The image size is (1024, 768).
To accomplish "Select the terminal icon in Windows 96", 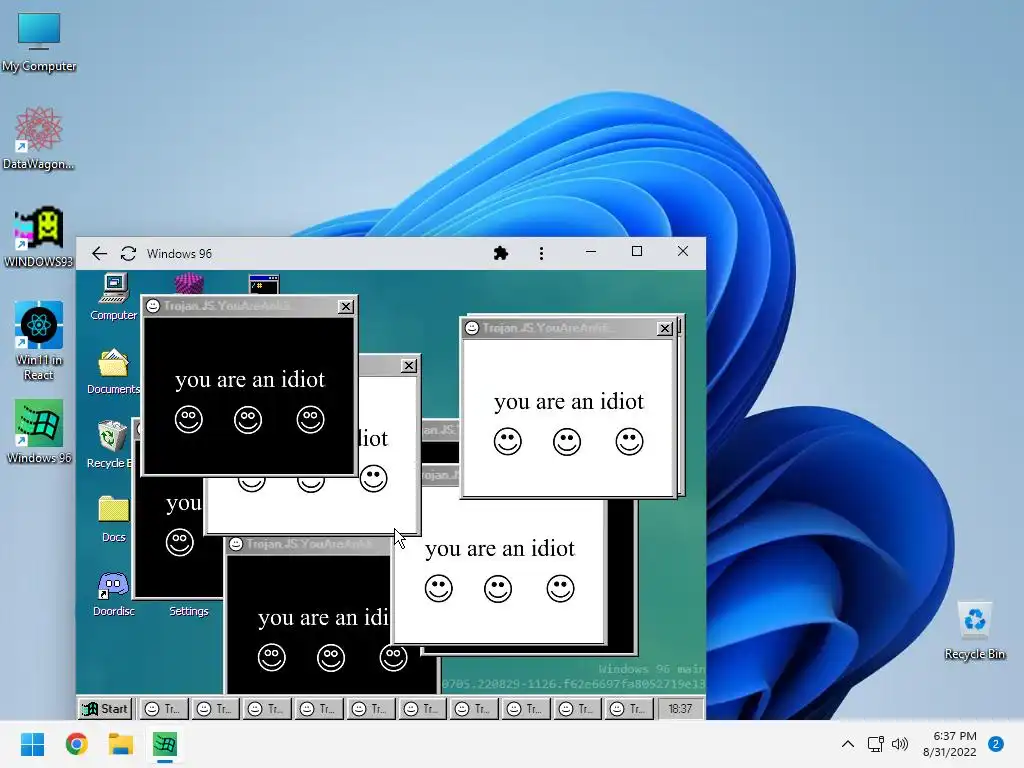I will [264, 285].
